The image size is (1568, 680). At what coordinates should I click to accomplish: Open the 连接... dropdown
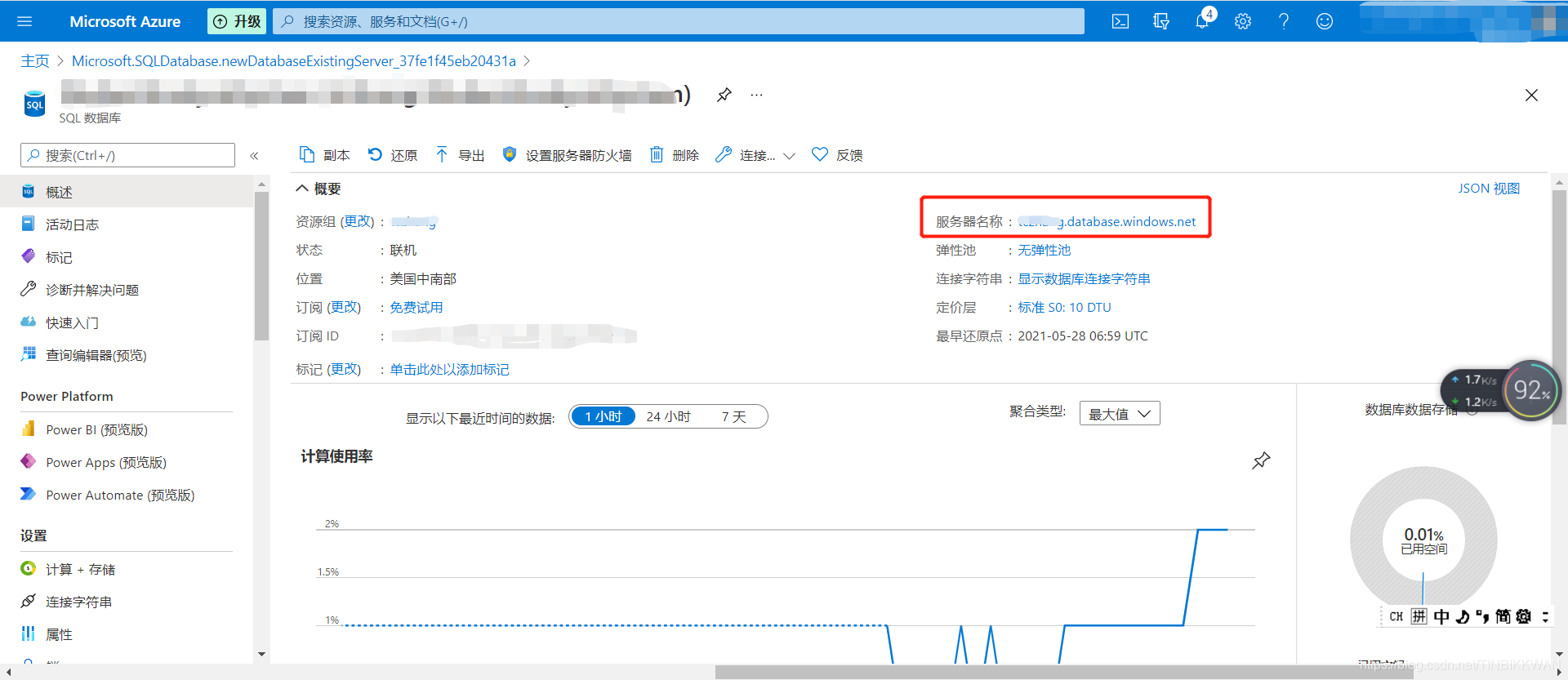coord(755,155)
